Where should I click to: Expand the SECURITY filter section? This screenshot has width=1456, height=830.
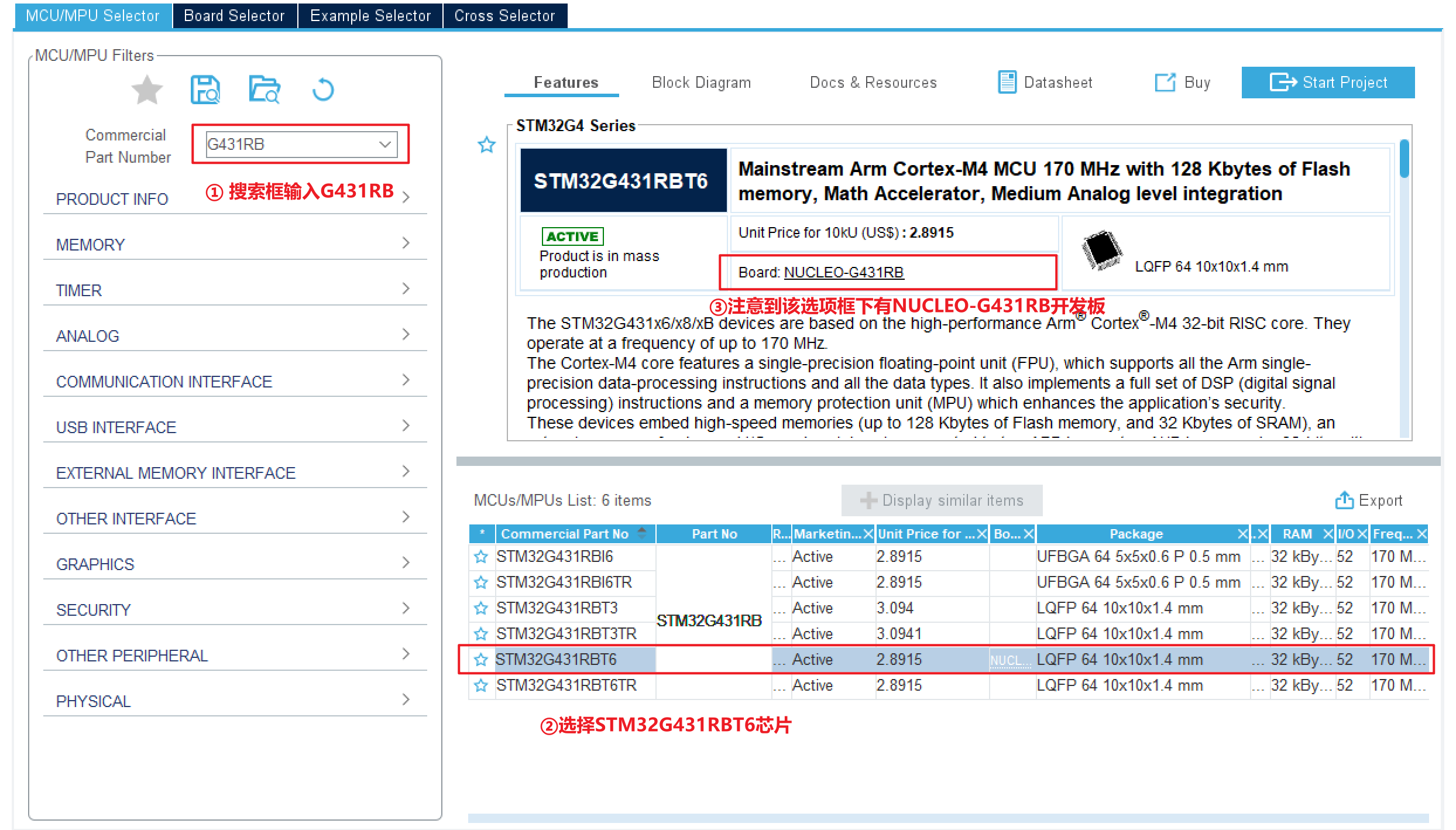click(235, 609)
